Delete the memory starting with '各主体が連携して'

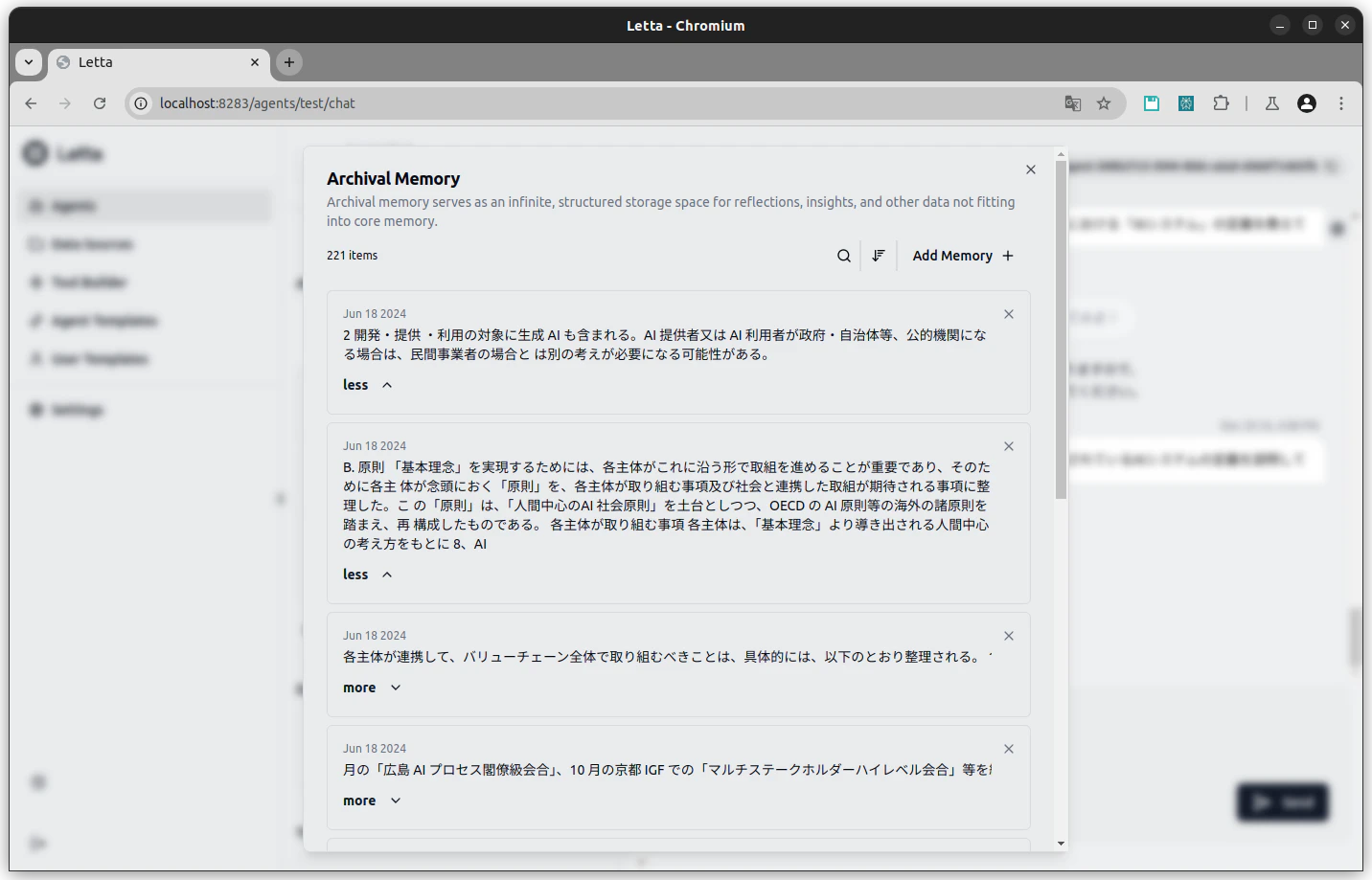[1009, 636]
